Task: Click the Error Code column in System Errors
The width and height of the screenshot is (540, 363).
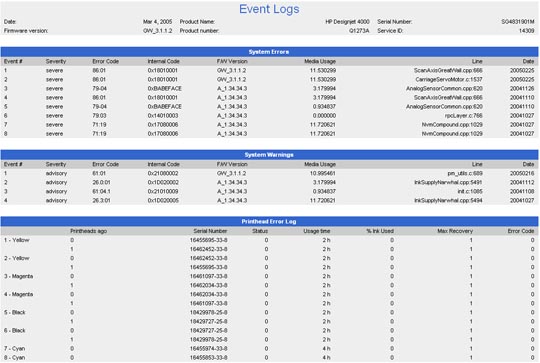Action: (x=105, y=61)
